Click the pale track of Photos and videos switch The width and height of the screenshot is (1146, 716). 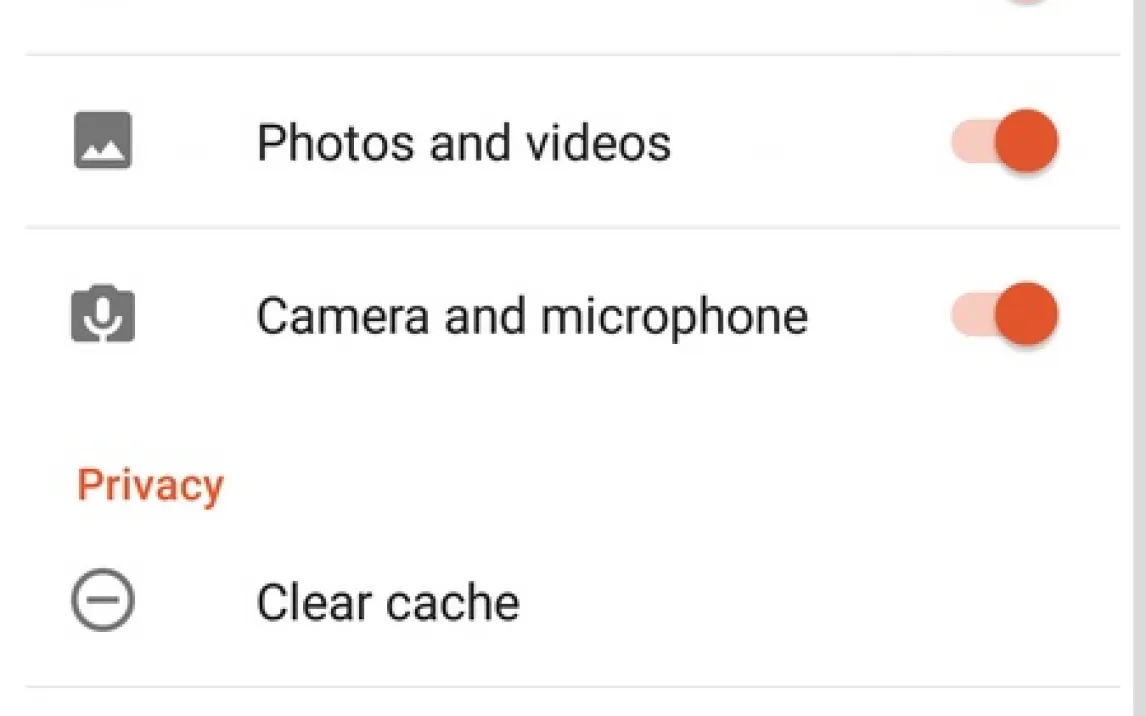pyautogui.click(x=968, y=143)
